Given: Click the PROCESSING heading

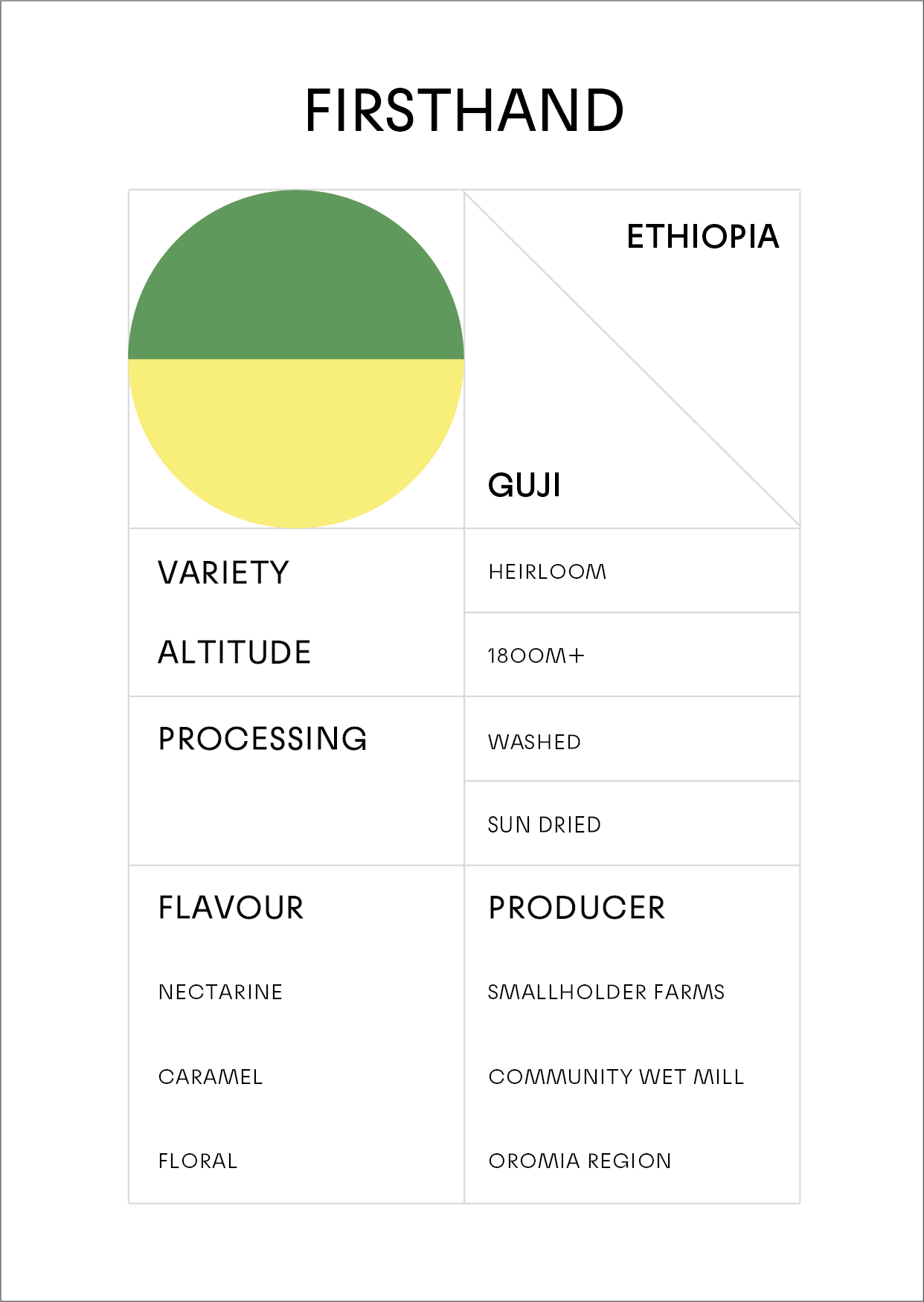Looking at the screenshot, I should tap(263, 739).
